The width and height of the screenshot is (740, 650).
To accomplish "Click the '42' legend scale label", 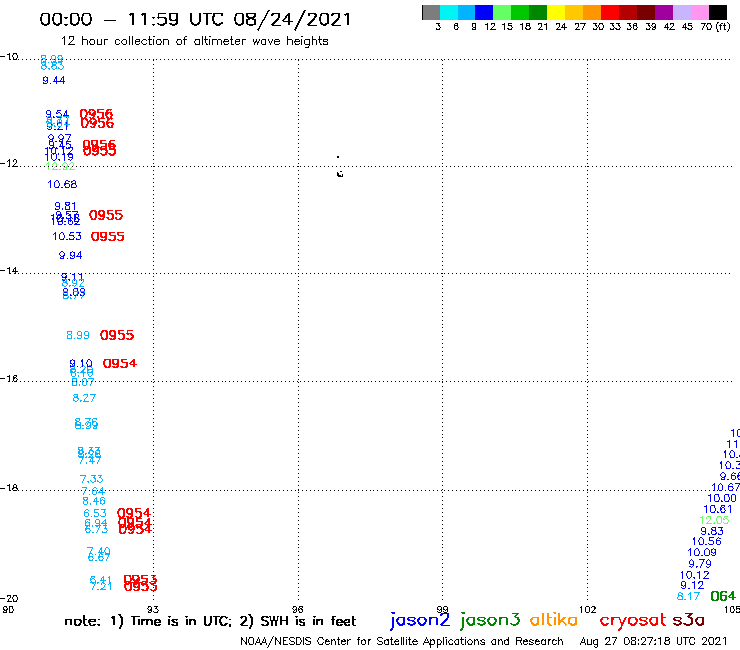I will tap(669, 27).
